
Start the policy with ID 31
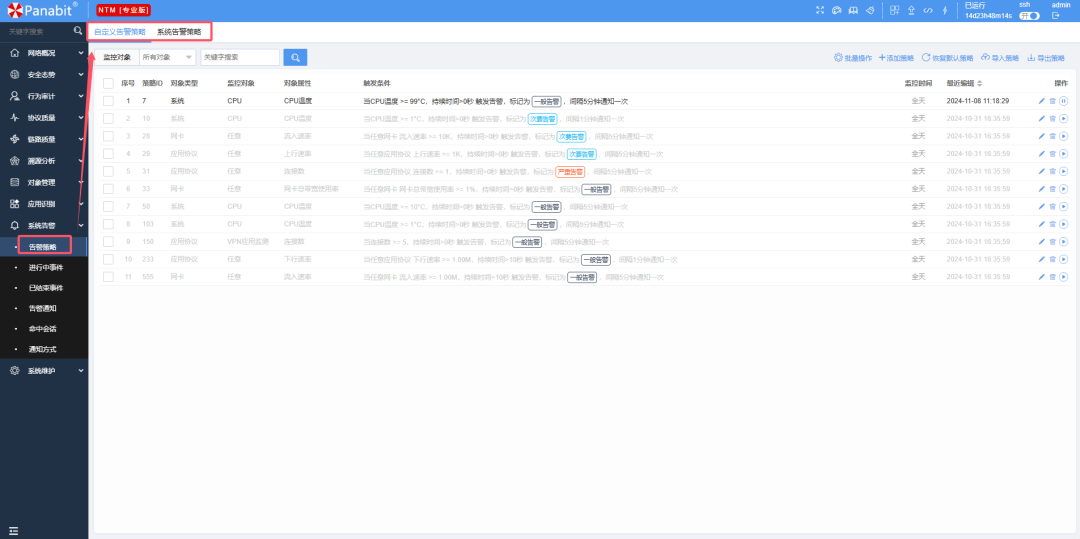(1063, 171)
